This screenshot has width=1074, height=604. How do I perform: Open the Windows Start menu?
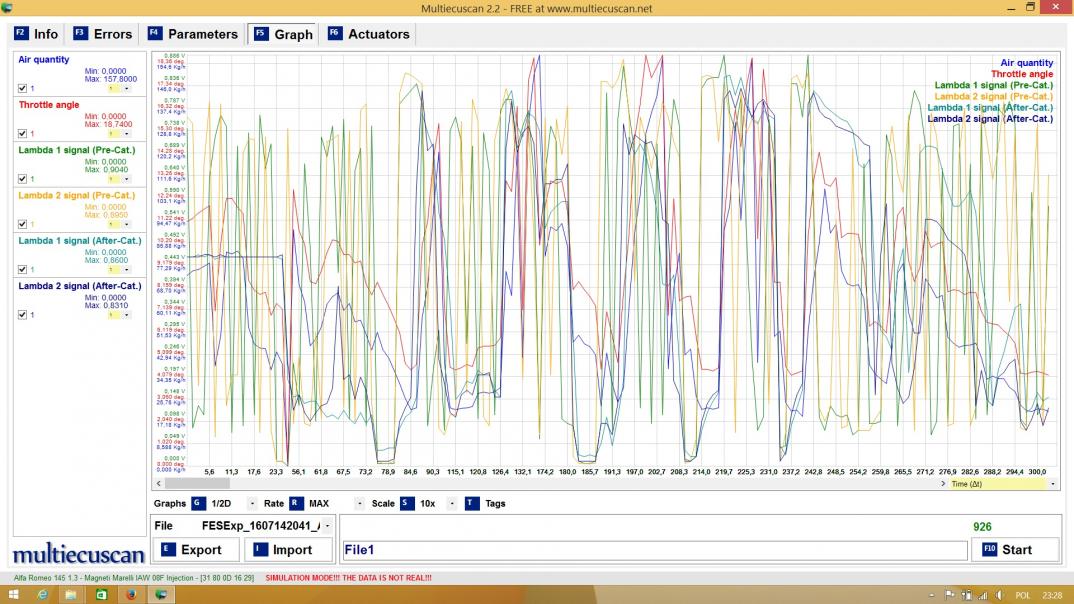click(x=13, y=594)
